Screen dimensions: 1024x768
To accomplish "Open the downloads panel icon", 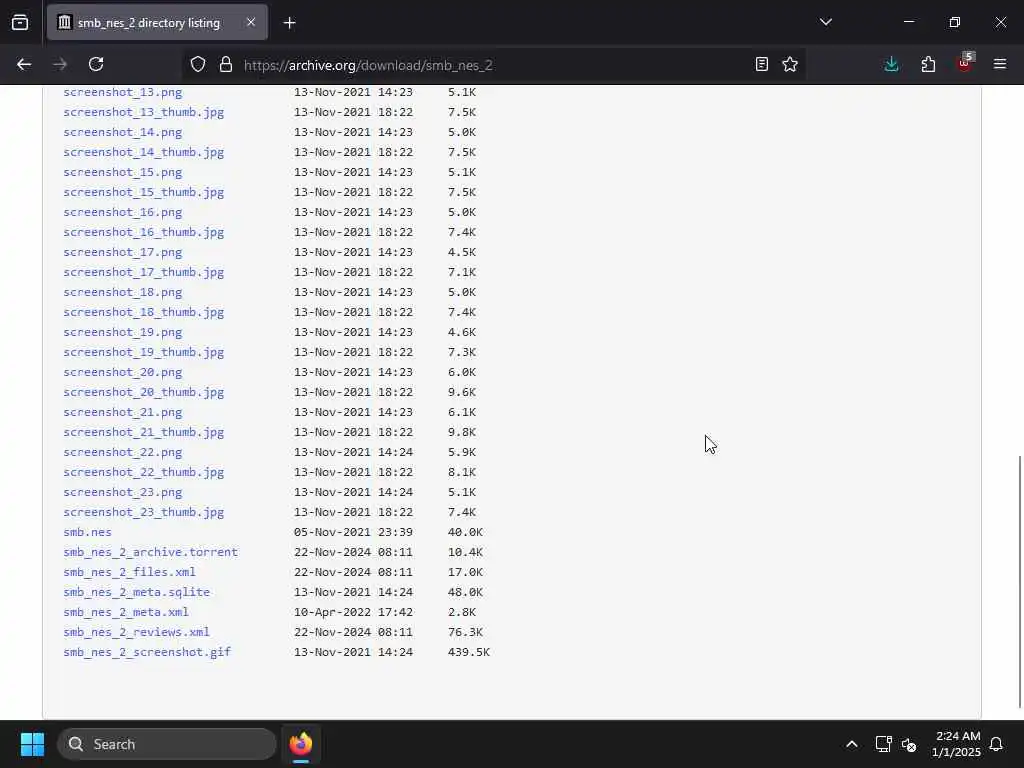I will point(891,65).
